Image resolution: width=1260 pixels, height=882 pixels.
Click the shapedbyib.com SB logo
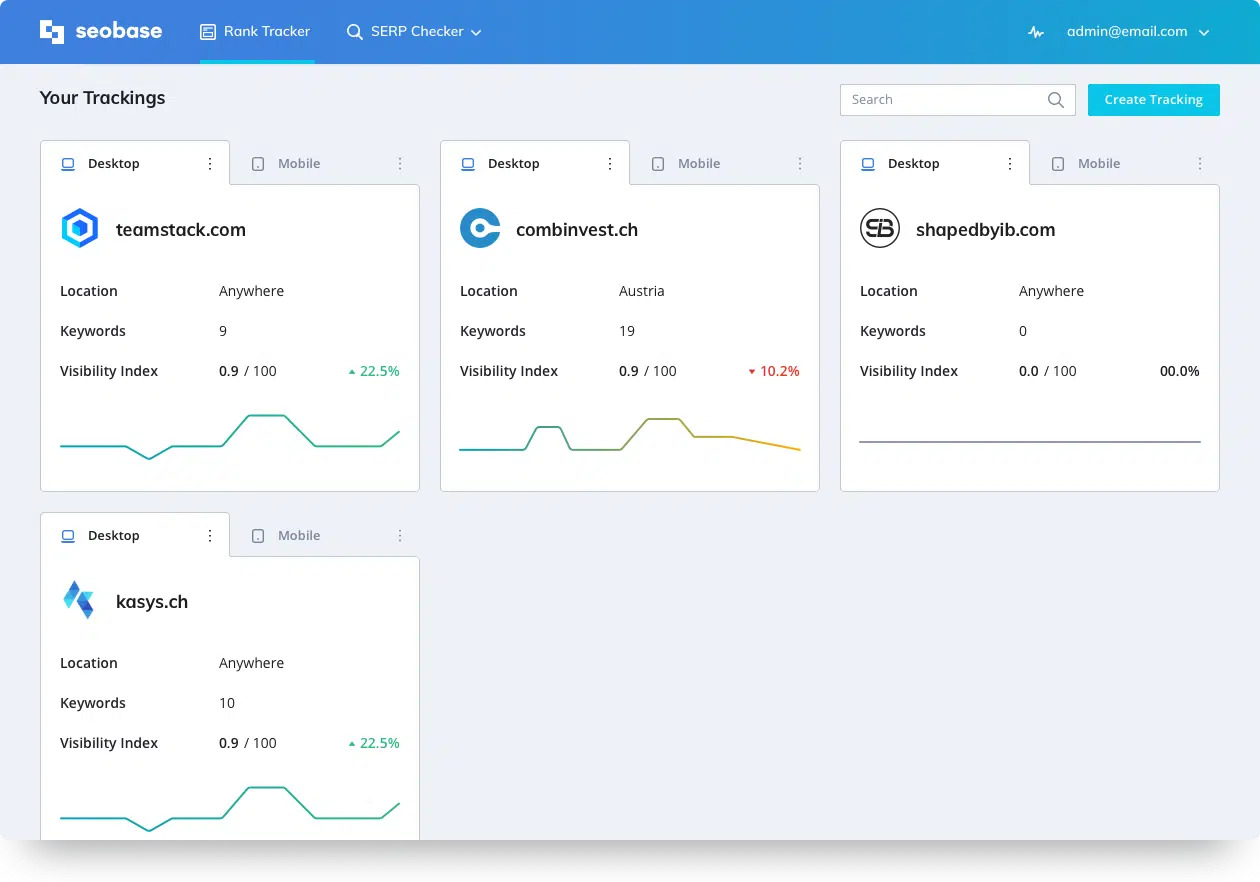pos(880,229)
